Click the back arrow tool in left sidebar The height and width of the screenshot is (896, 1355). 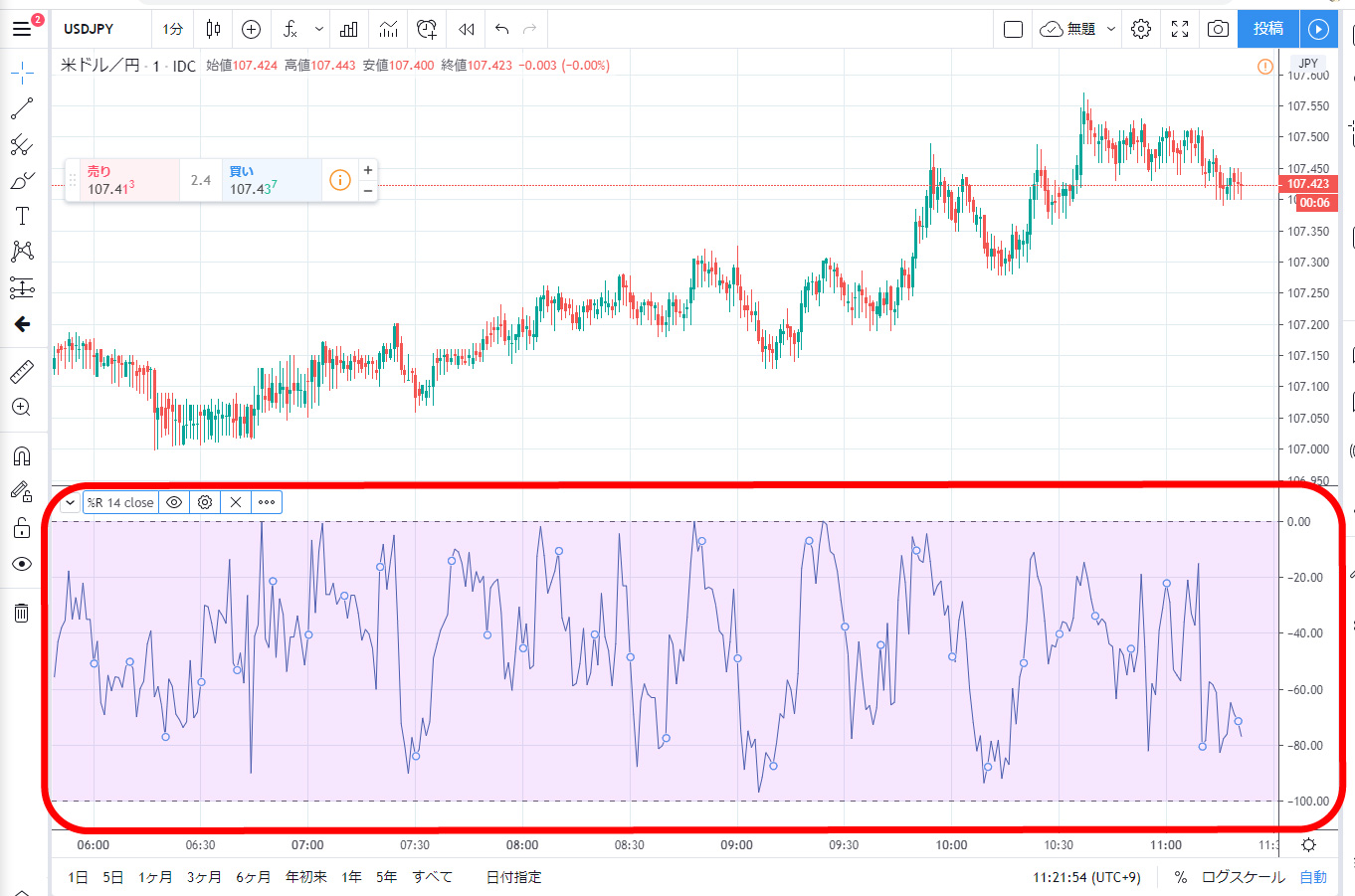[x=22, y=324]
